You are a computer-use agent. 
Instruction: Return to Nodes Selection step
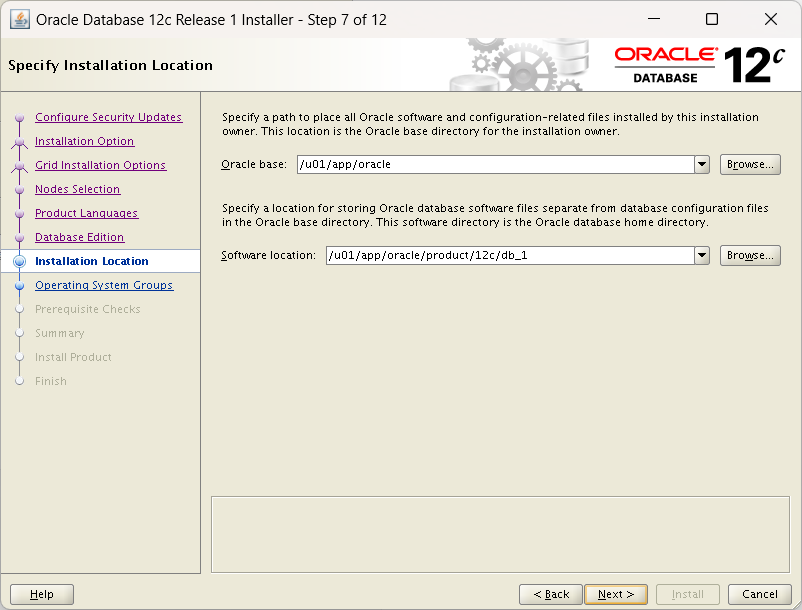(x=77, y=189)
